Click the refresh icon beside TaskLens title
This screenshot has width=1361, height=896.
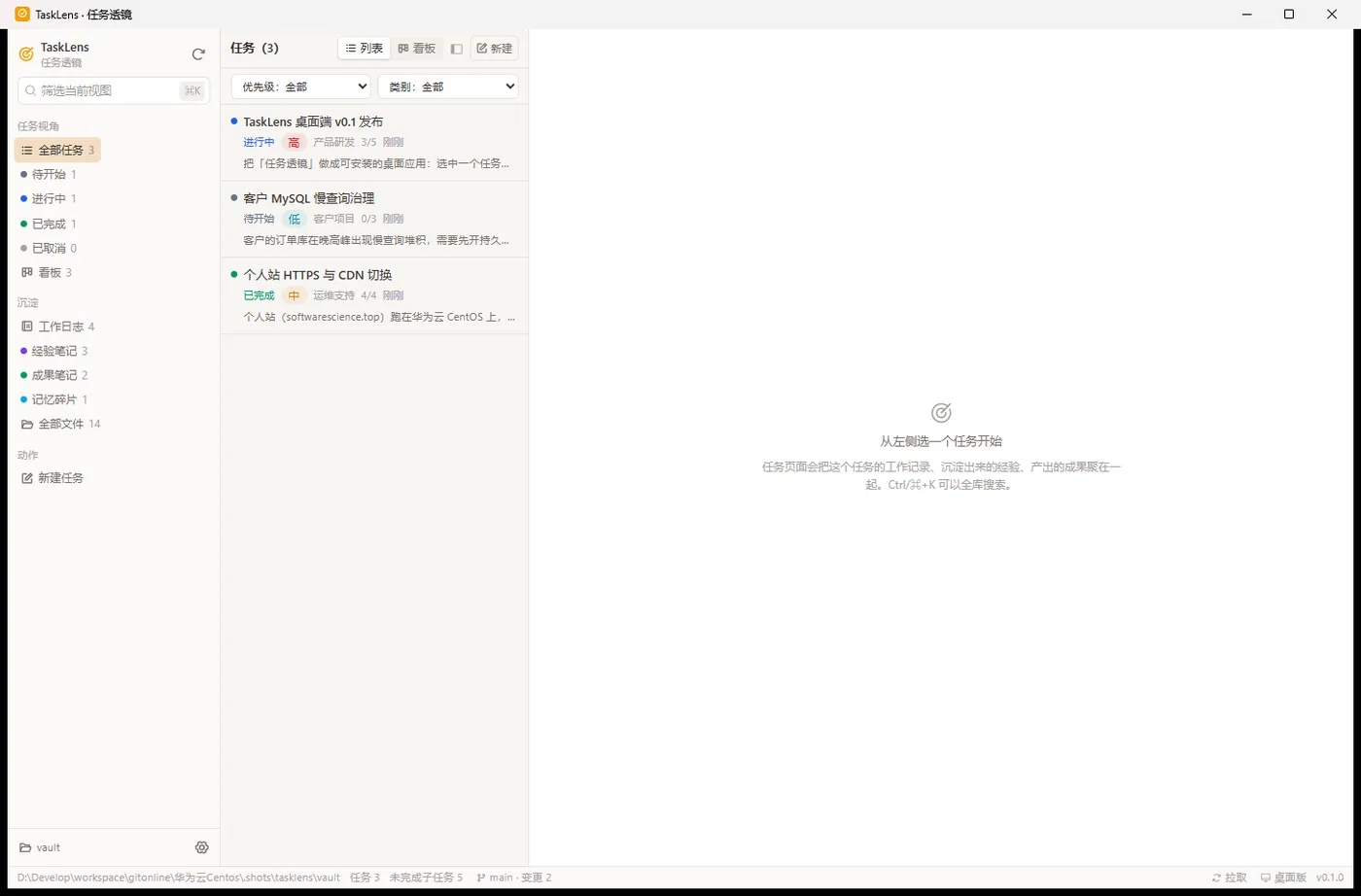click(198, 54)
